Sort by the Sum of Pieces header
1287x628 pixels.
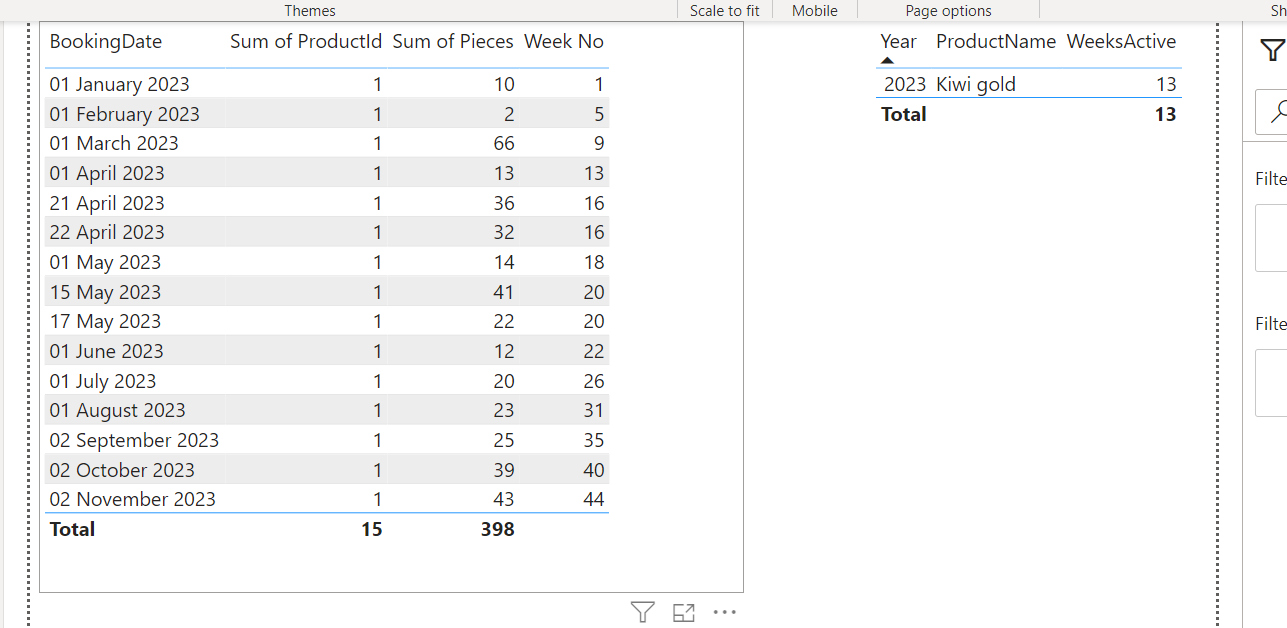453,42
